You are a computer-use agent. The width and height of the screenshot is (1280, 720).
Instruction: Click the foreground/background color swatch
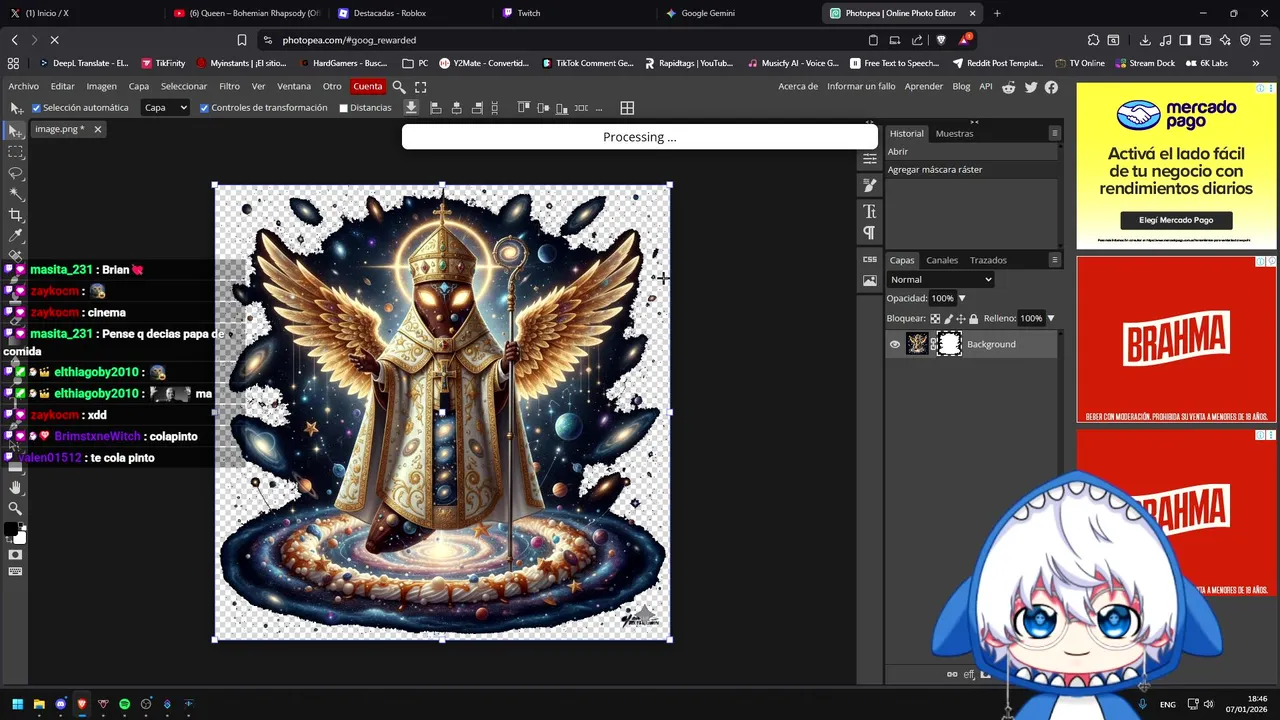pos(15,532)
